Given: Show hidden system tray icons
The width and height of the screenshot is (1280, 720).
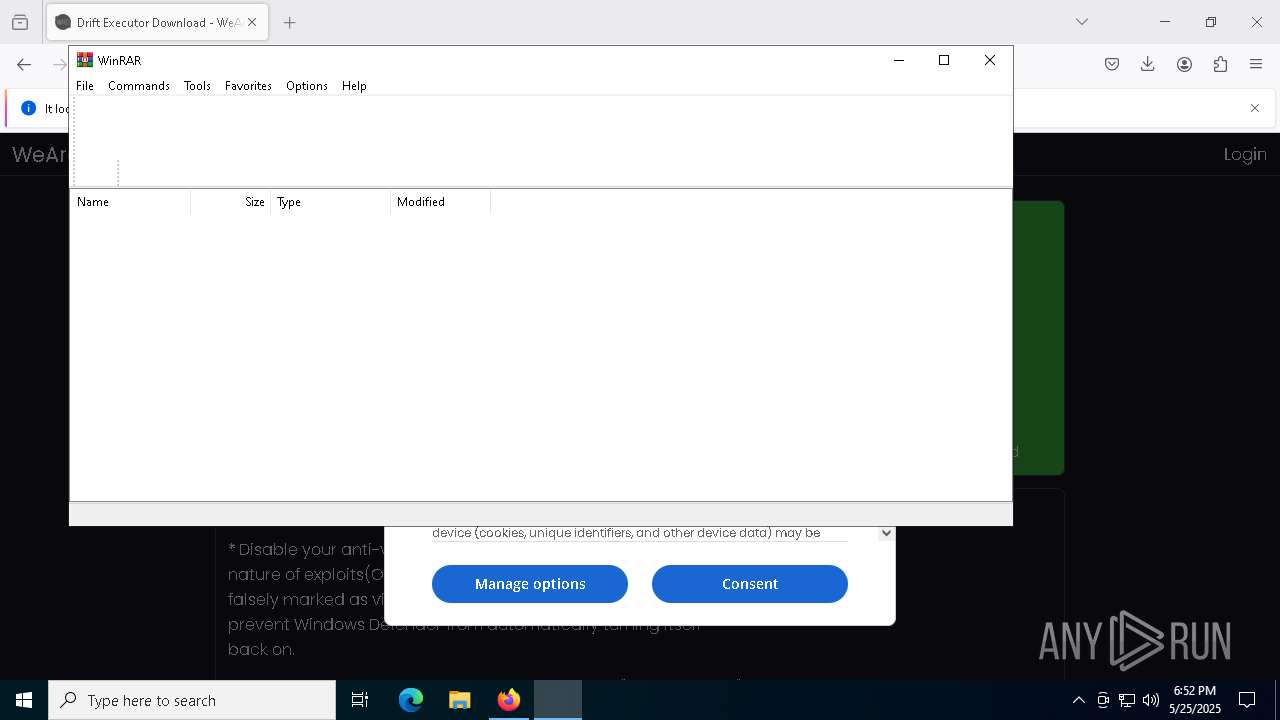Looking at the screenshot, I should tap(1078, 700).
